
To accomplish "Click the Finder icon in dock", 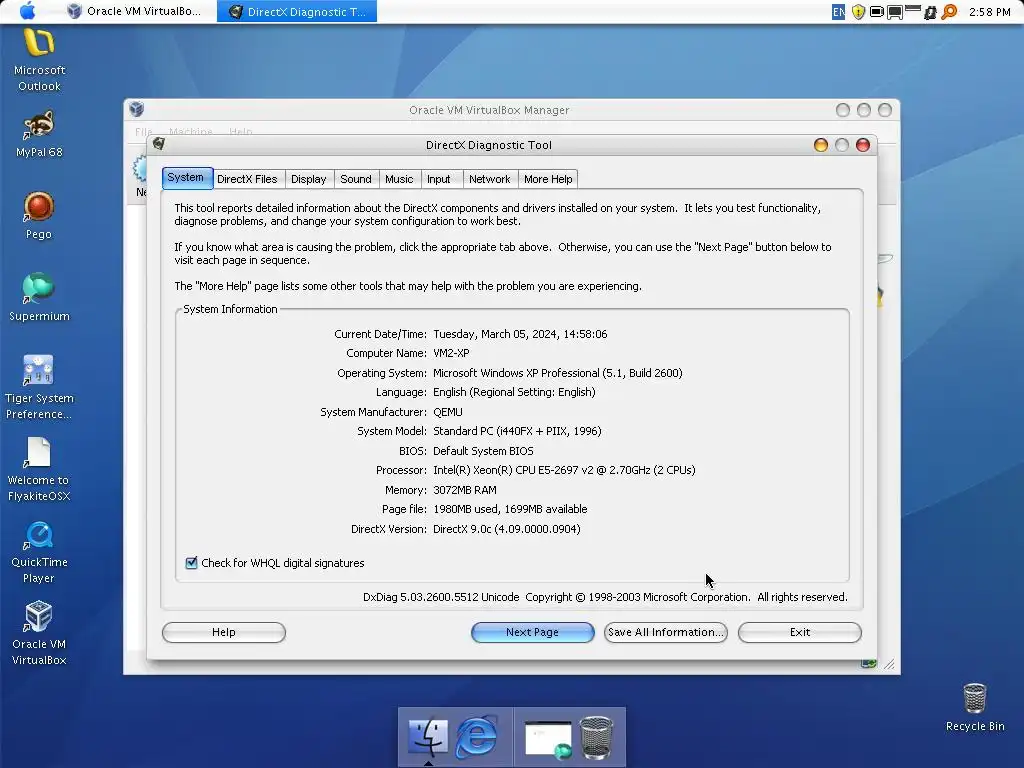I will [428, 737].
